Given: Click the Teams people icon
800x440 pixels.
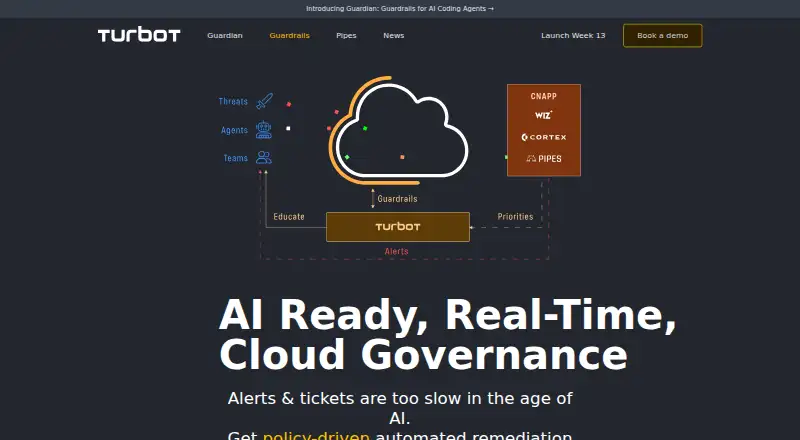Looking at the screenshot, I should tap(264, 158).
